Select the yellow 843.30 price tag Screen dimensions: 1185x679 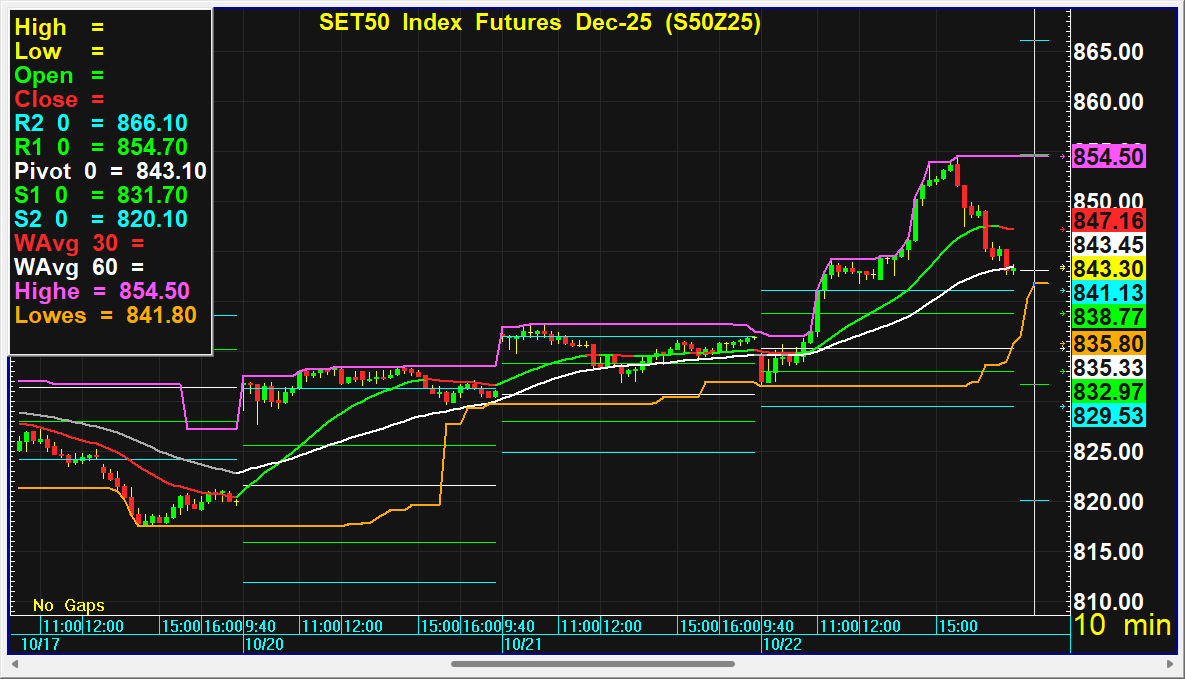(1108, 268)
